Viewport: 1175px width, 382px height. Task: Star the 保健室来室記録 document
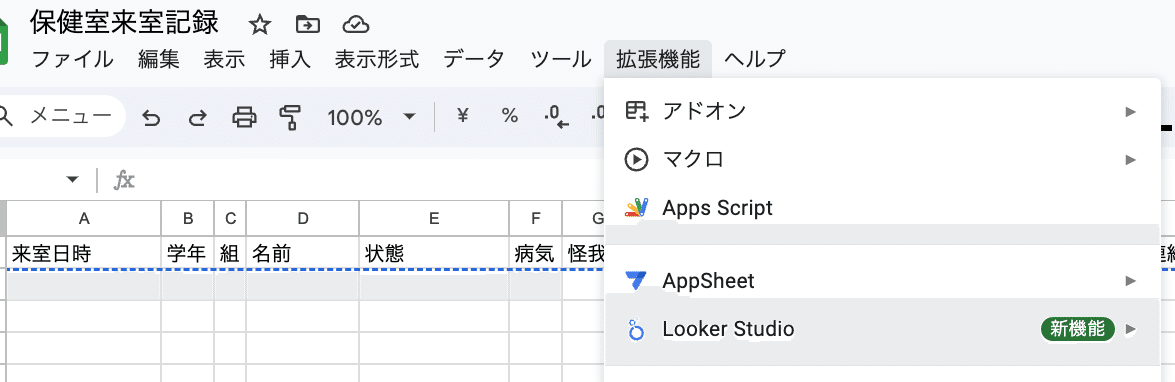coord(259,25)
